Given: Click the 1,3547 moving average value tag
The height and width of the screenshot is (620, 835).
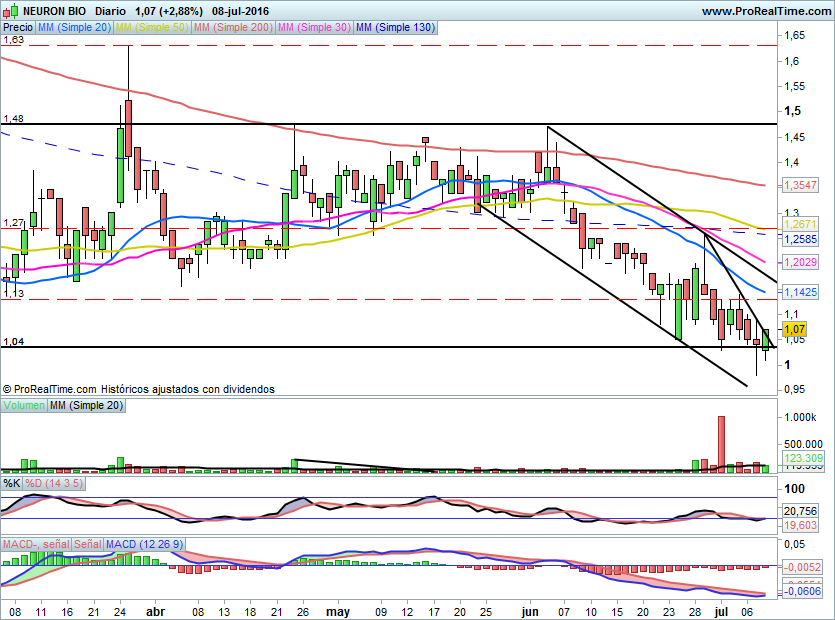Looking at the screenshot, I should coord(800,186).
